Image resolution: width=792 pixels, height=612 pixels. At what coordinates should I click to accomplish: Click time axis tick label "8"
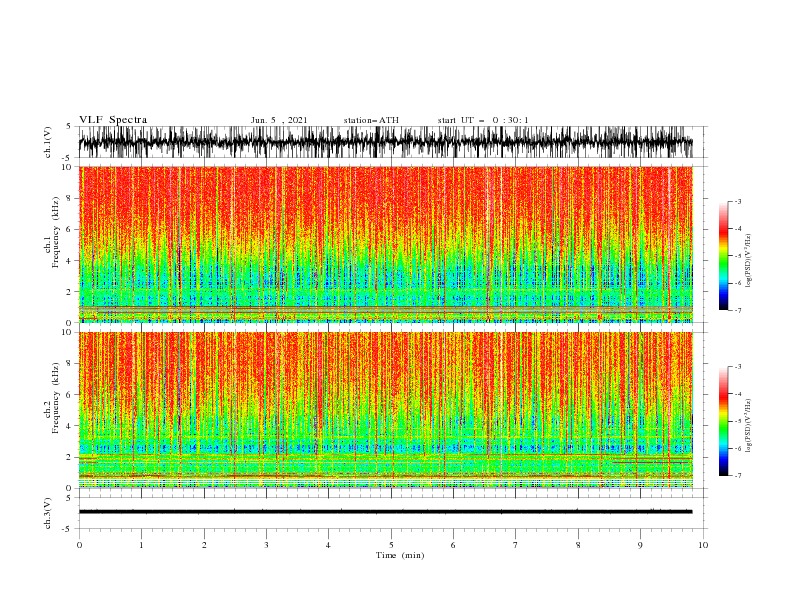point(578,545)
